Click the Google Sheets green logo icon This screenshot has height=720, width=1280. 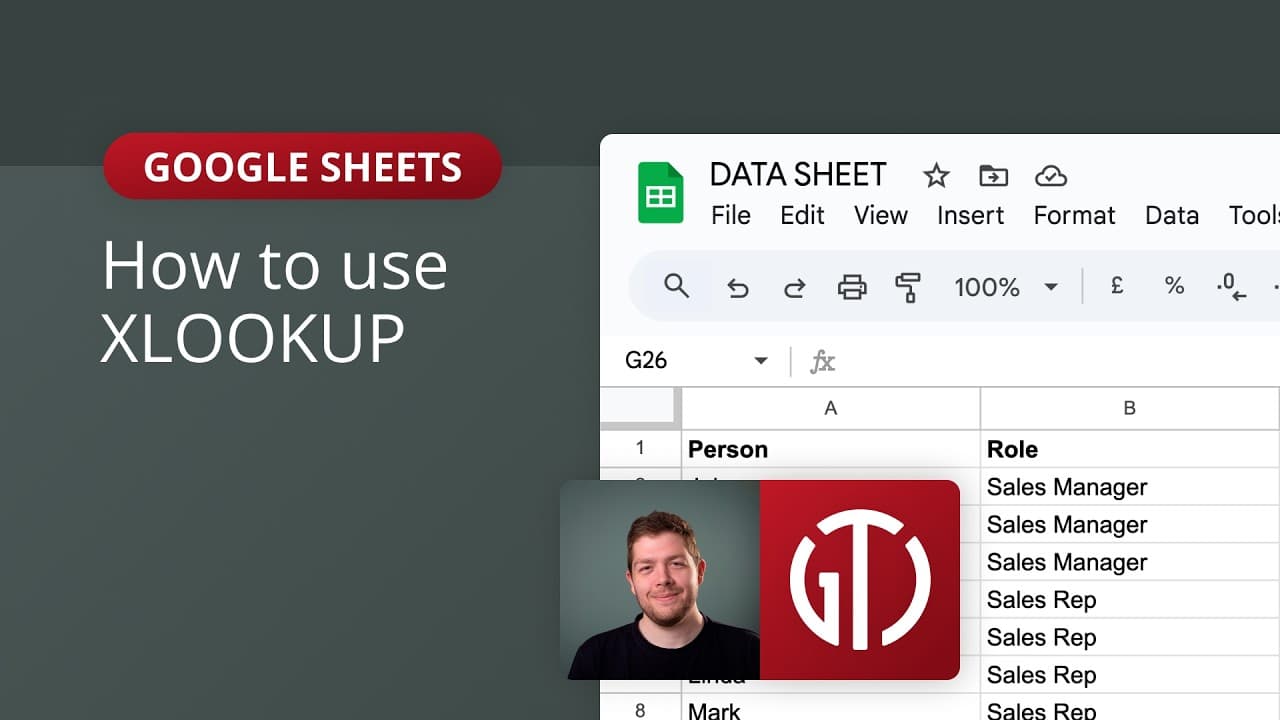click(660, 192)
